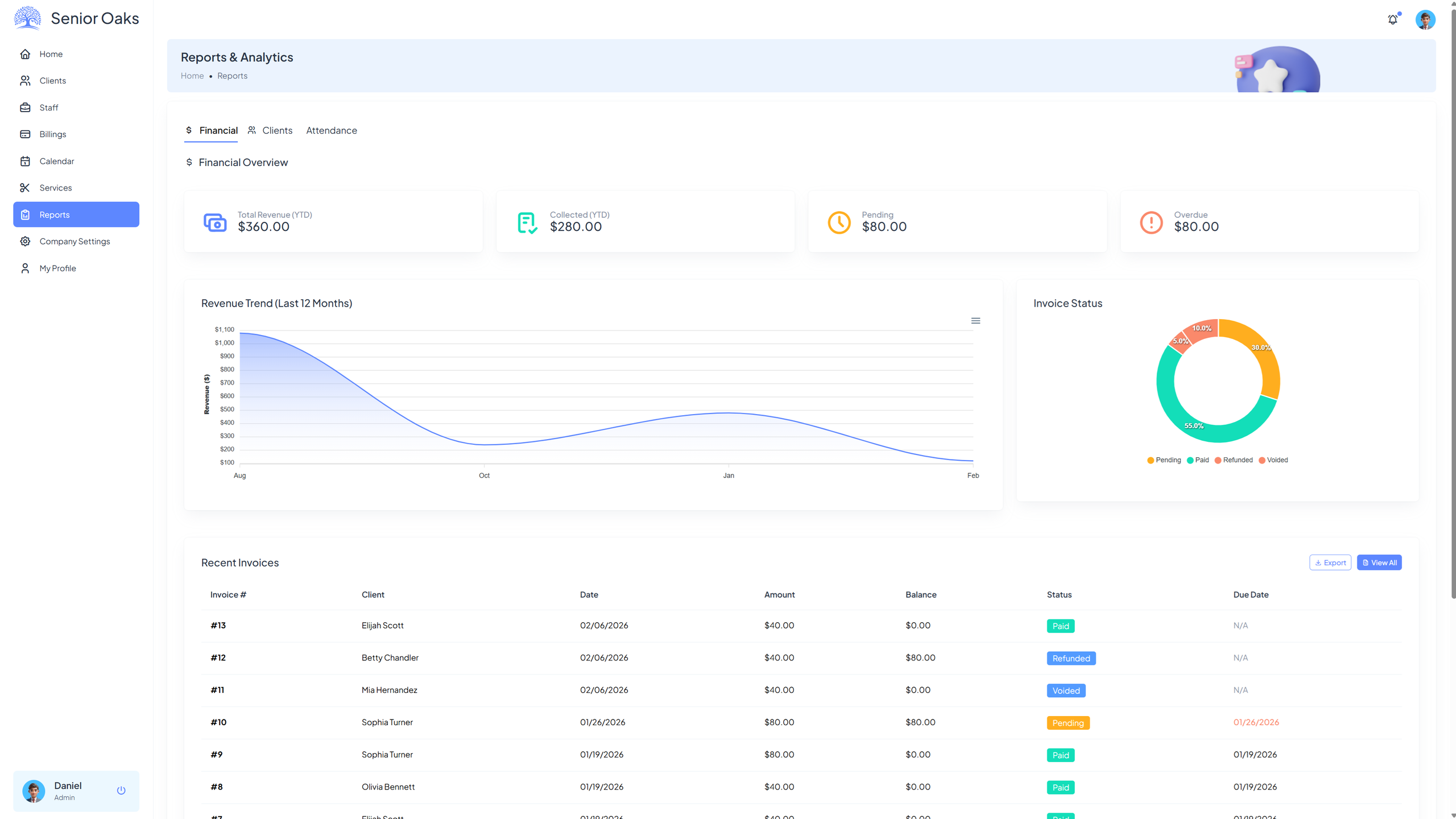1456x819 pixels.
Task: Open the user avatar in top right
Action: point(1425,20)
